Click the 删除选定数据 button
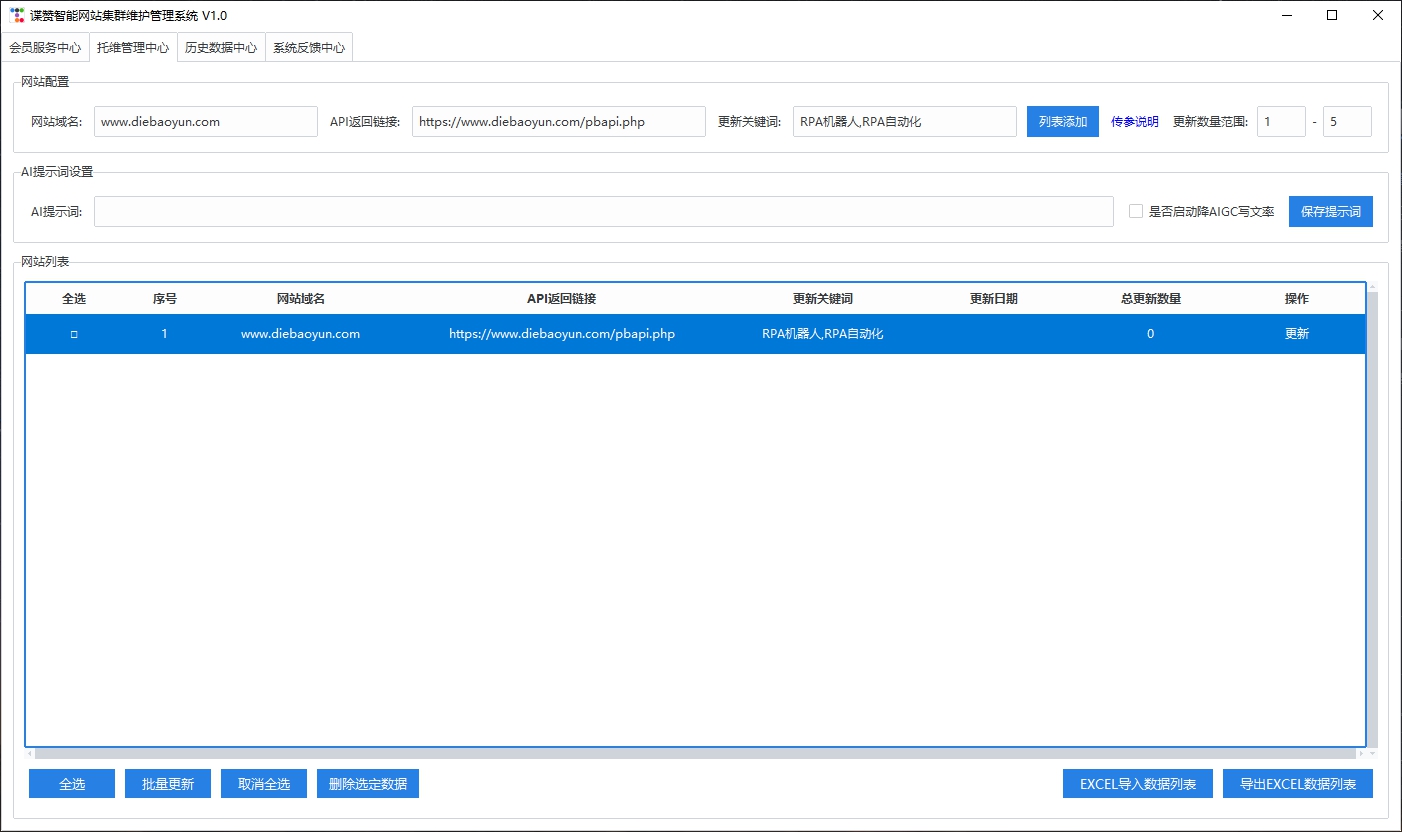This screenshot has width=1402, height=832. click(x=368, y=784)
